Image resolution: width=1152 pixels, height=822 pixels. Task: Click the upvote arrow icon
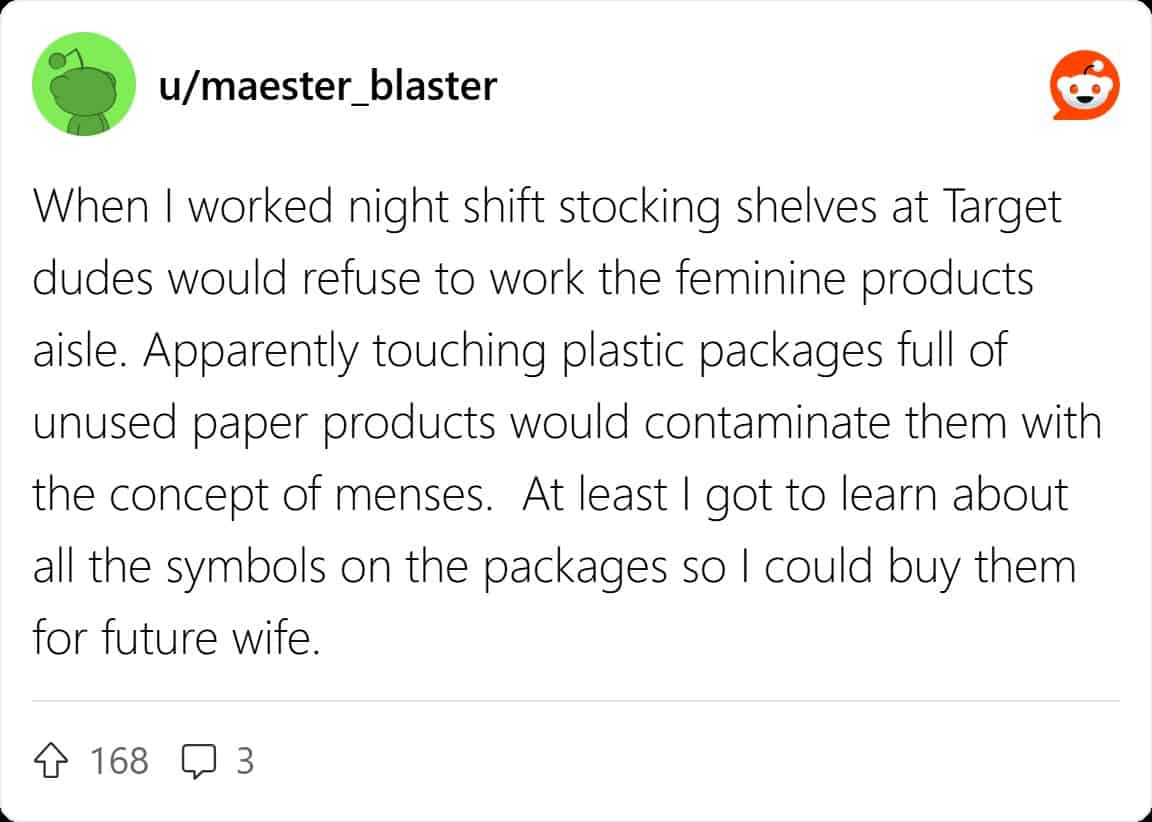pyautogui.click(x=55, y=761)
